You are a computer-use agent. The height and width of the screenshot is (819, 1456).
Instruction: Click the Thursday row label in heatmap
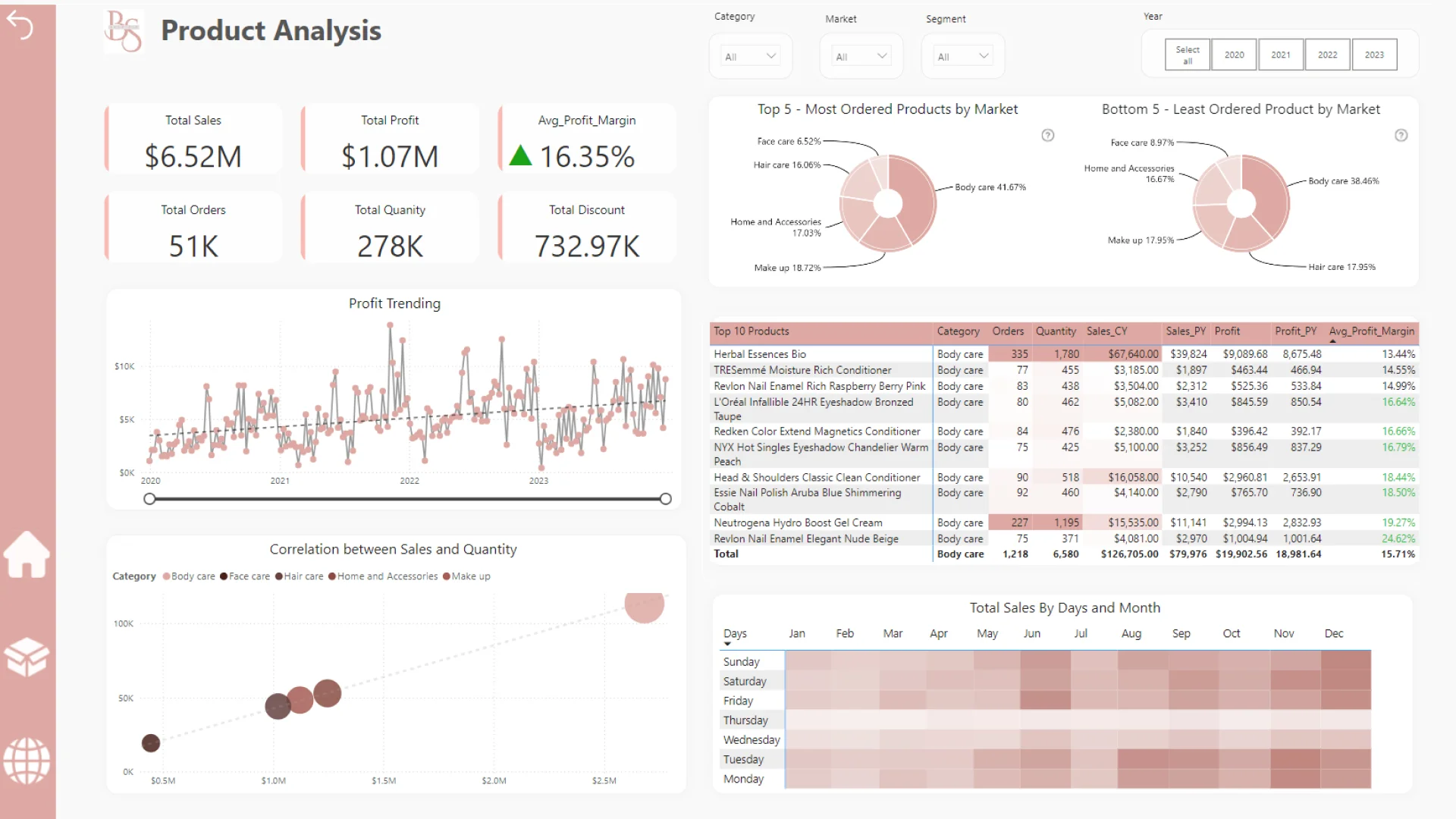[x=745, y=720]
